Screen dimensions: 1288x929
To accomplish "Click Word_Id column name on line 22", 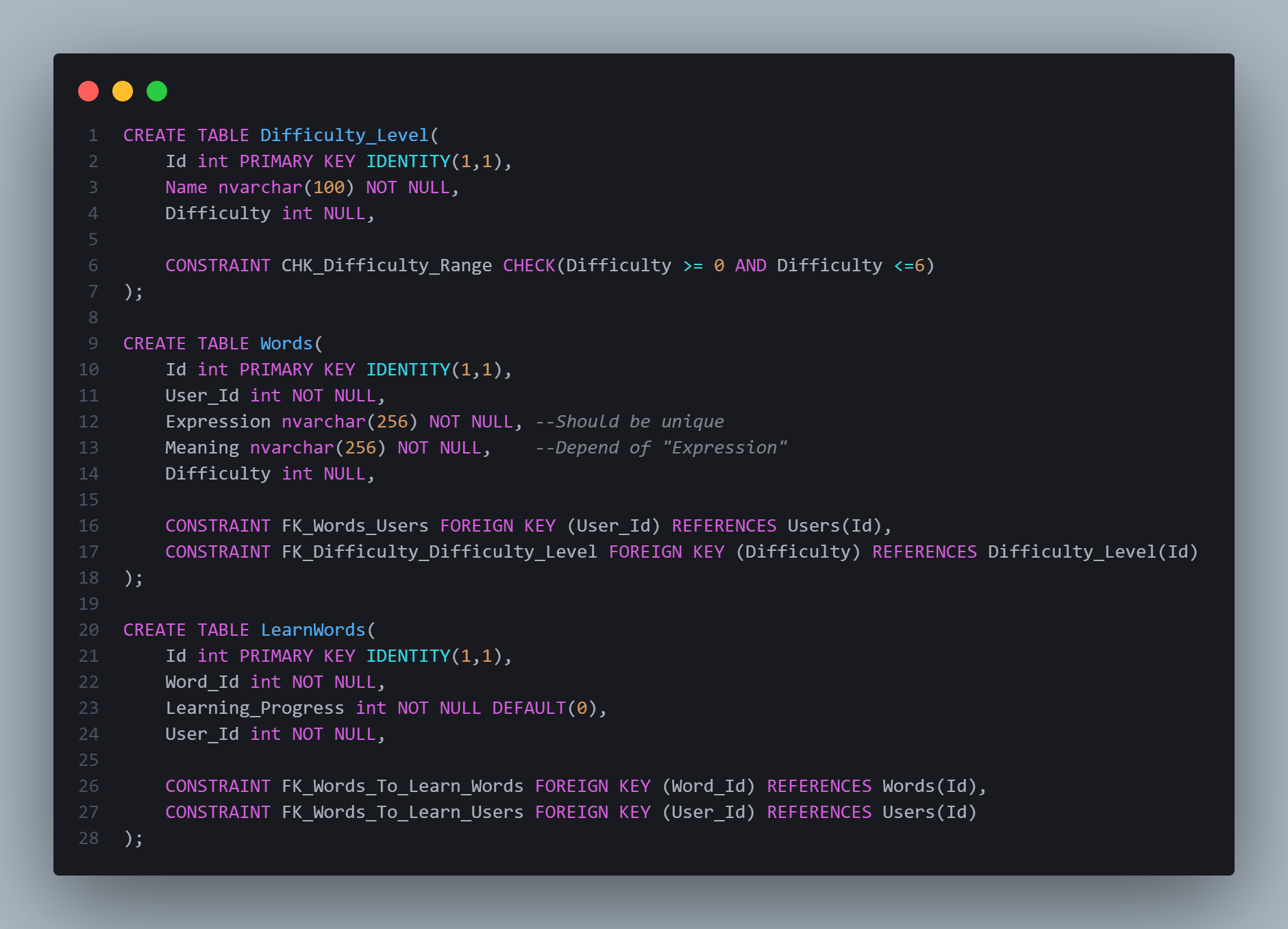I will click(202, 682).
